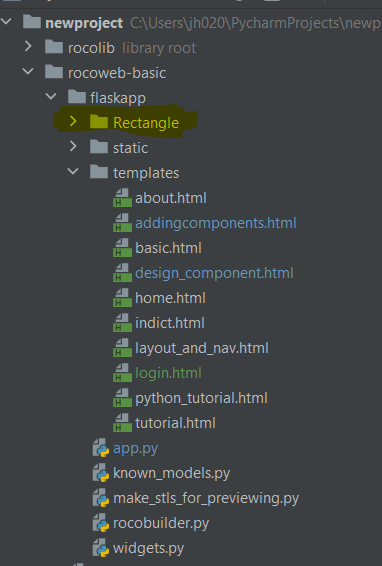Click the rocolib folder icon
Image resolution: width=382 pixels, height=566 pixels.
pyautogui.click(x=54, y=47)
